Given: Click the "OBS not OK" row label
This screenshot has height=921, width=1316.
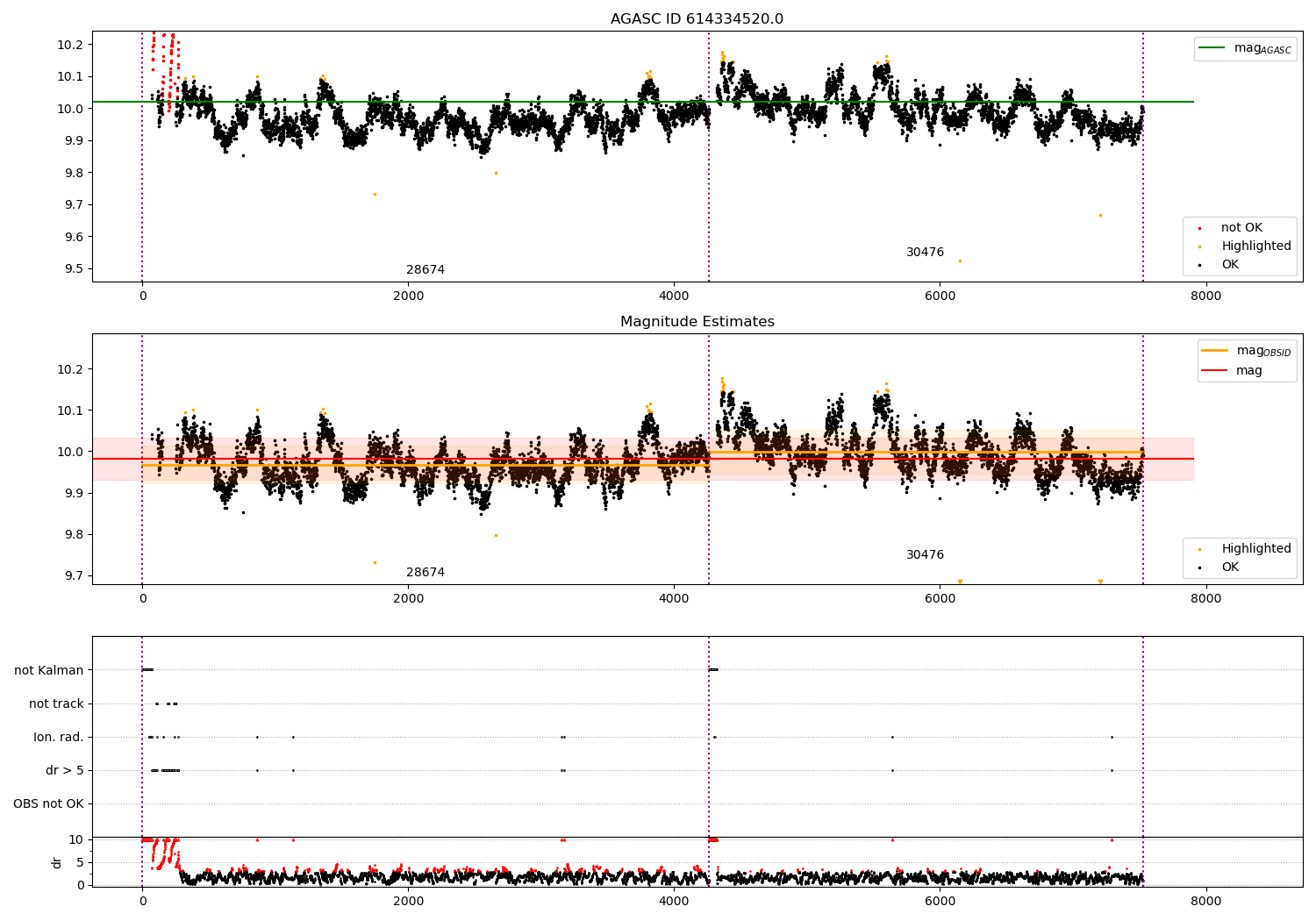Looking at the screenshot, I should tap(48, 803).
